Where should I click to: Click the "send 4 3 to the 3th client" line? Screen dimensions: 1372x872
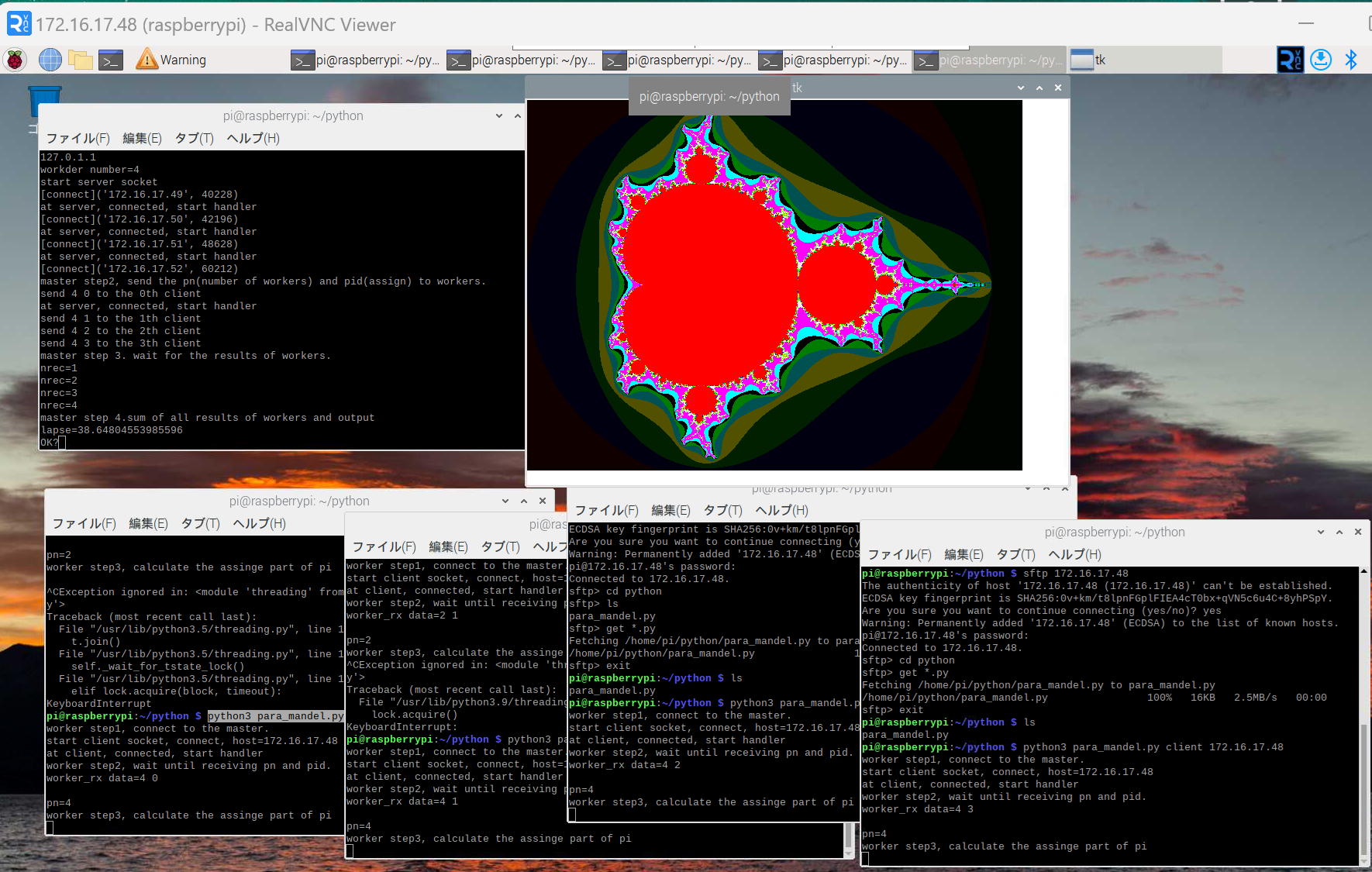coord(121,343)
